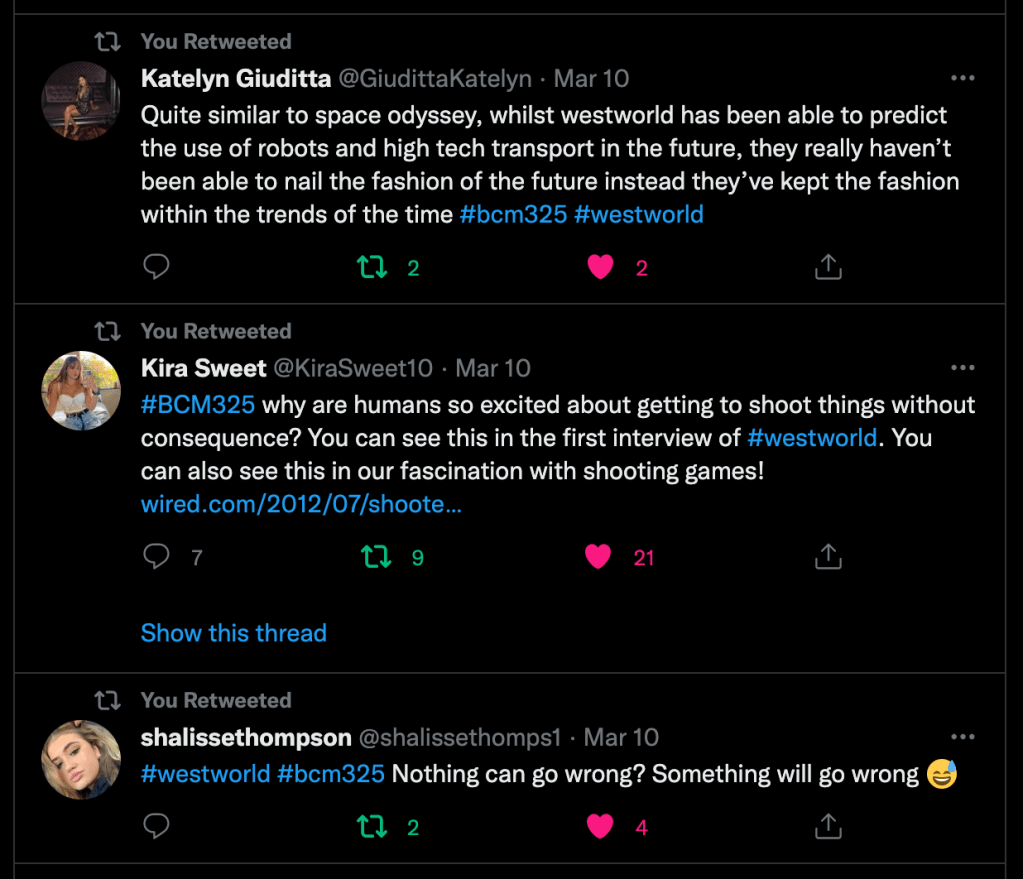Open the #BCM325 hashtag in Kira's tweet
Image resolution: width=1023 pixels, height=879 pixels.
click(x=198, y=404)
